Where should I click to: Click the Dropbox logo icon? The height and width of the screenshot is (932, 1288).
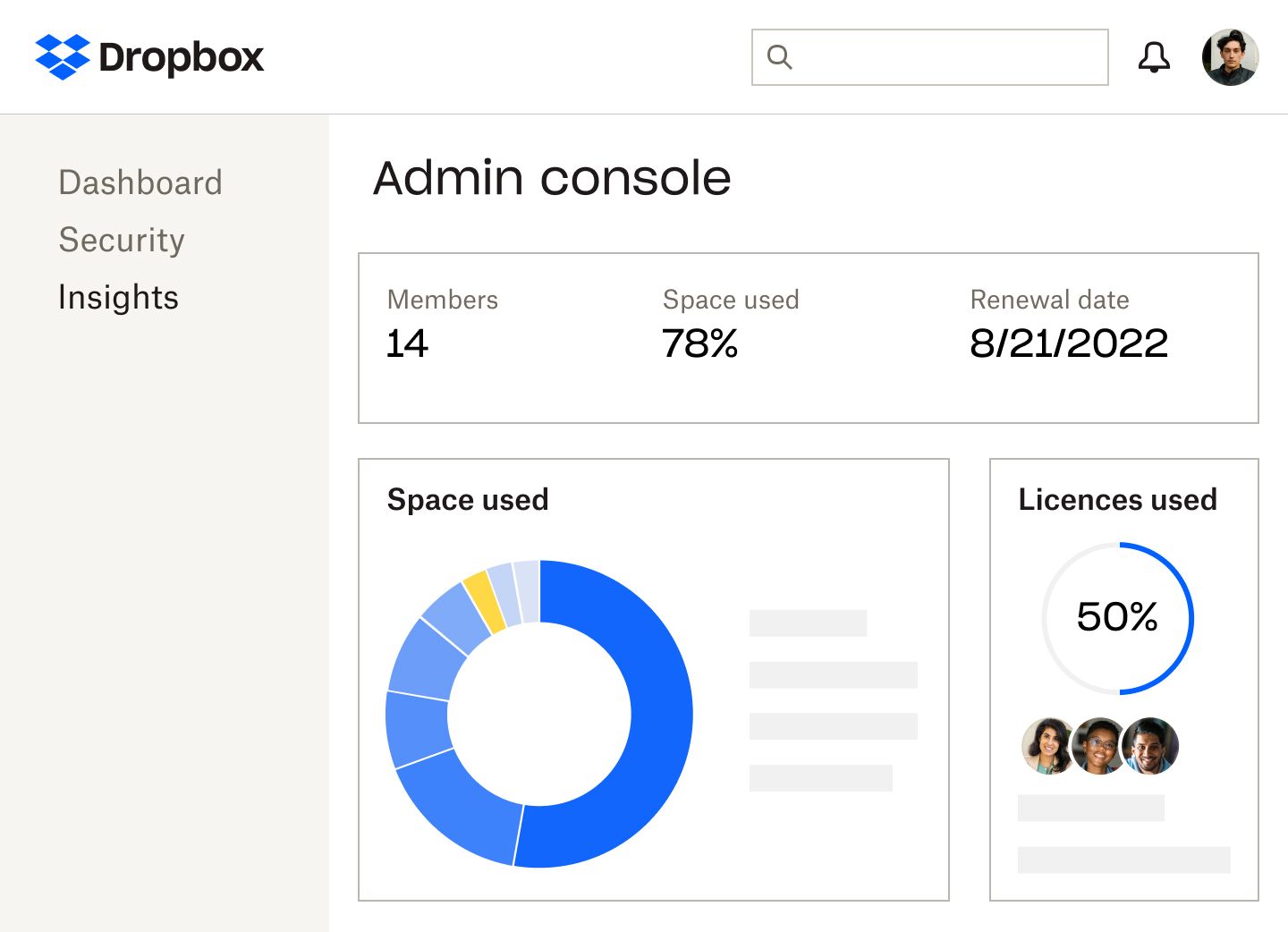point(62,57)
